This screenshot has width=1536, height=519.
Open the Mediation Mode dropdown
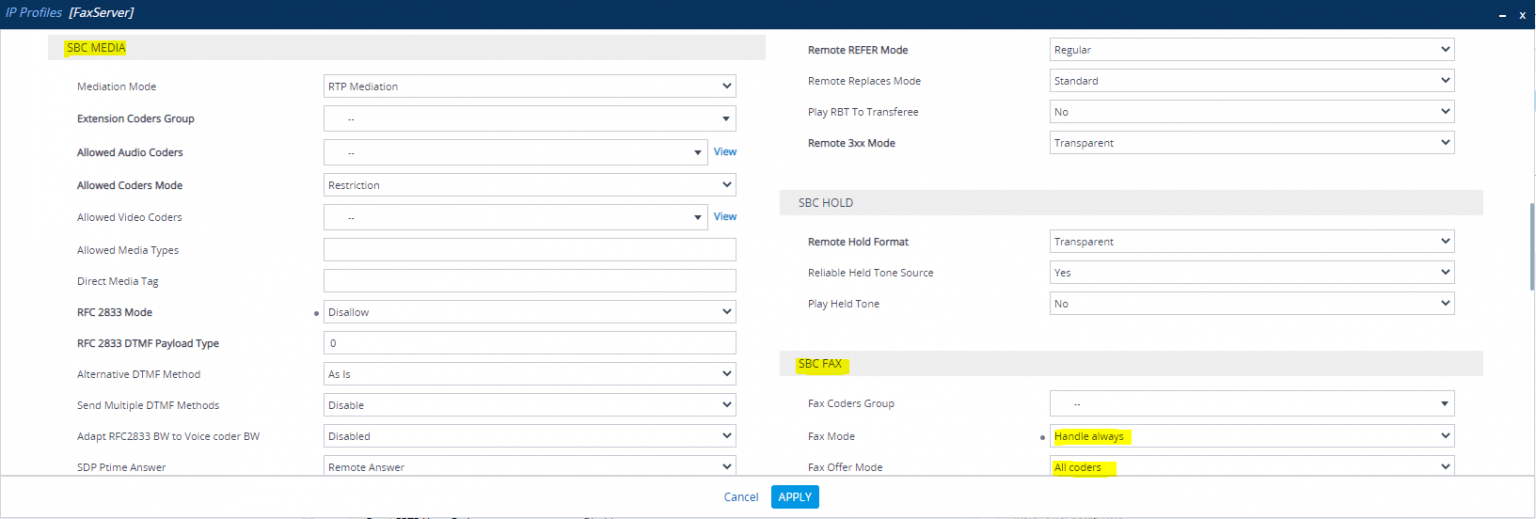(x=529, y=87)
